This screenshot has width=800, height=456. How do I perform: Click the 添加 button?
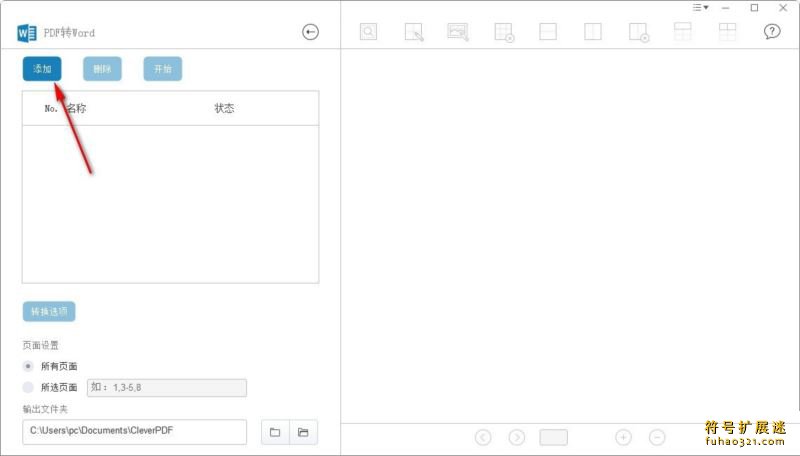[x=42, y=69]
